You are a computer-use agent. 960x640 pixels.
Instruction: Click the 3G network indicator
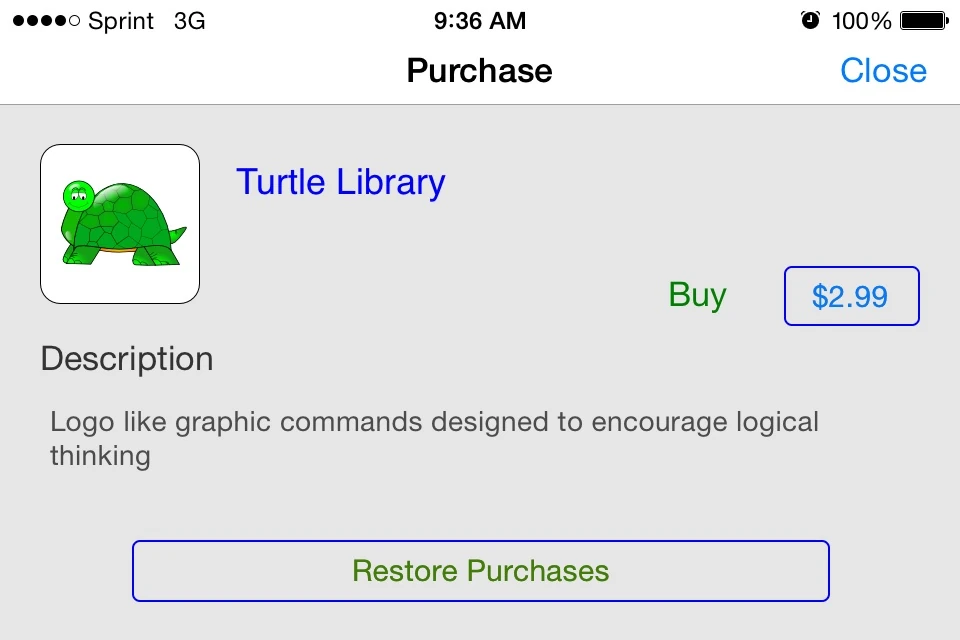[190, 20]
